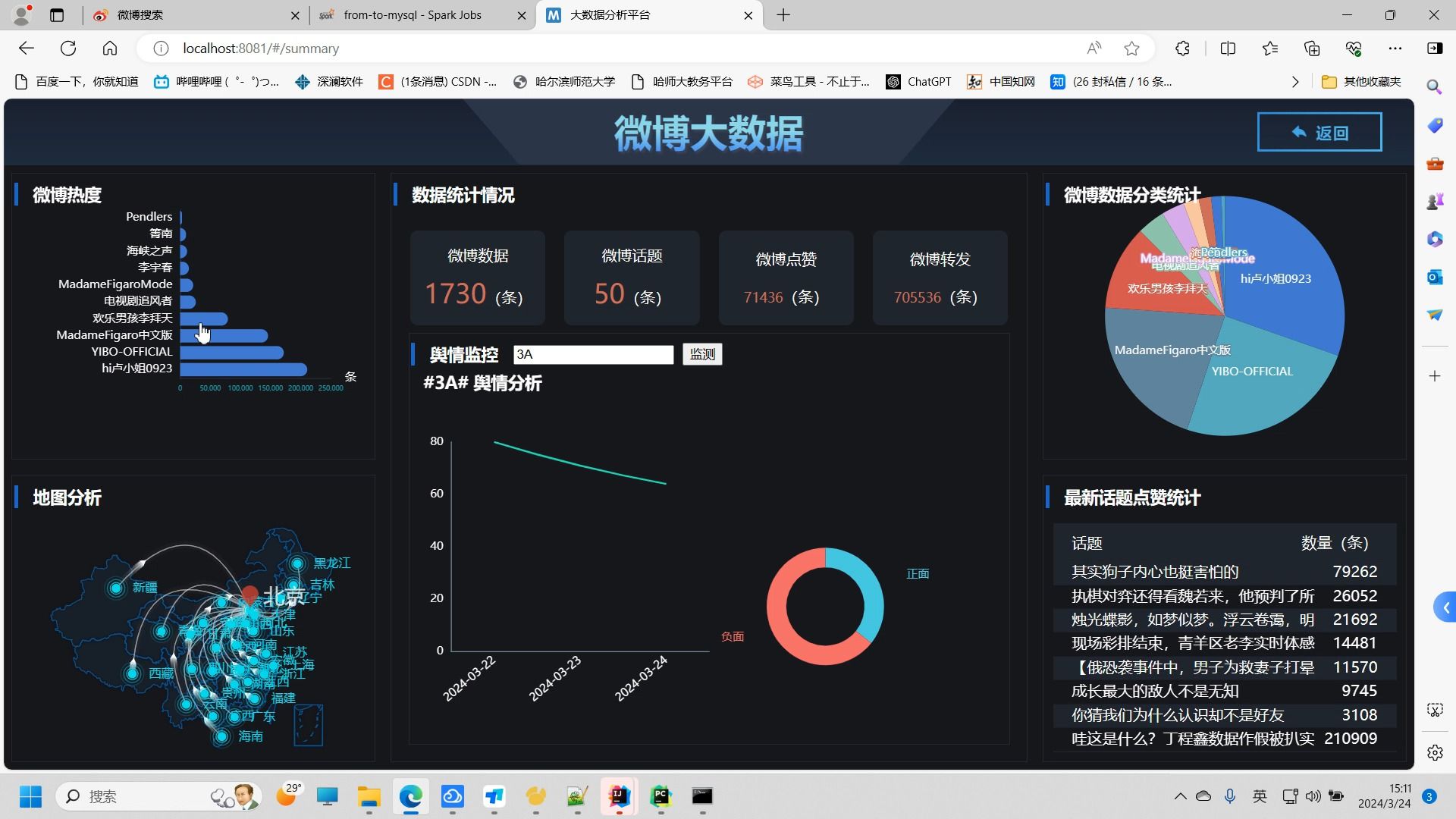This screenshot has width=1456, height=819.
Task: Open the Shopping panel in the Edge sidebar
Action: pyautogui.click(x=1433, y=125)
